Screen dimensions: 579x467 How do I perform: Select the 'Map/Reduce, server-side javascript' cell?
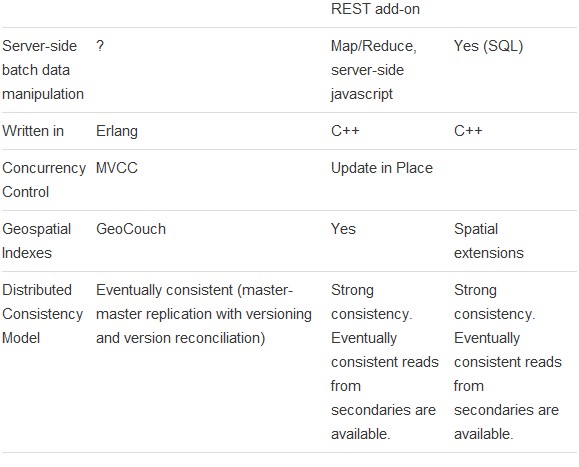(x=374, y=70)
